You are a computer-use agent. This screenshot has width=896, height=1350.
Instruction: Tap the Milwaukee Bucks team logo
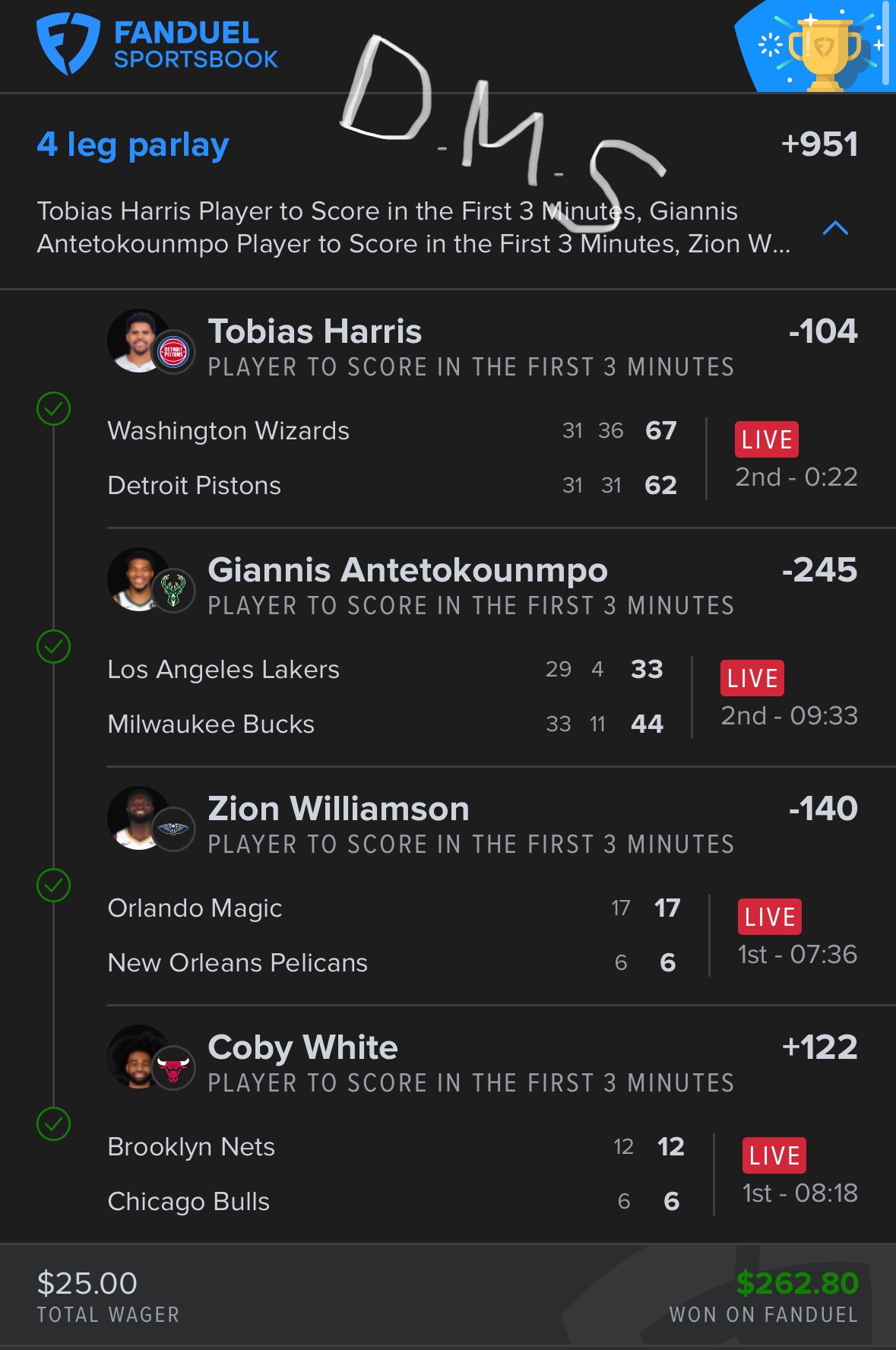click(174, 591)
